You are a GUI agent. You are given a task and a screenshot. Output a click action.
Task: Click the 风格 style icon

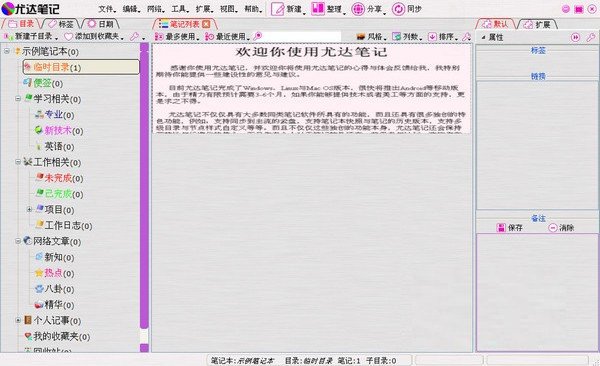360,37
